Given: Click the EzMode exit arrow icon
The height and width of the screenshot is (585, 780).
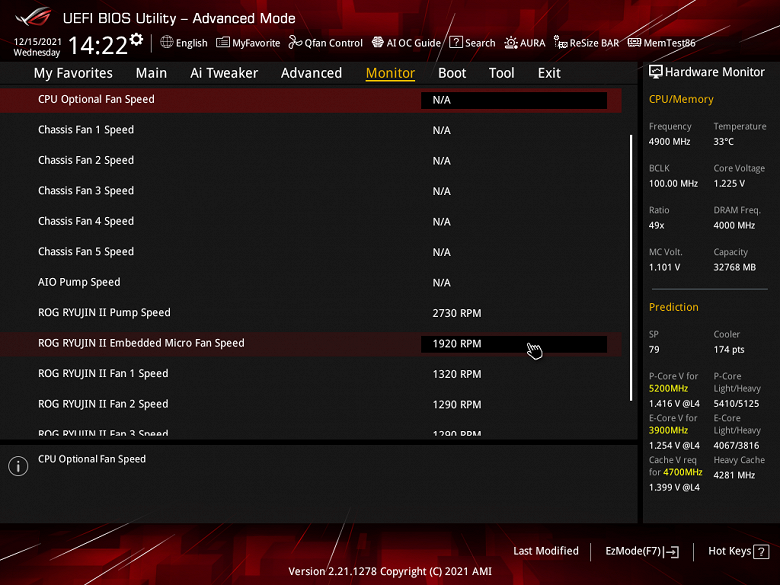Looking at the screenshot, I should click(x=672, y=552).
